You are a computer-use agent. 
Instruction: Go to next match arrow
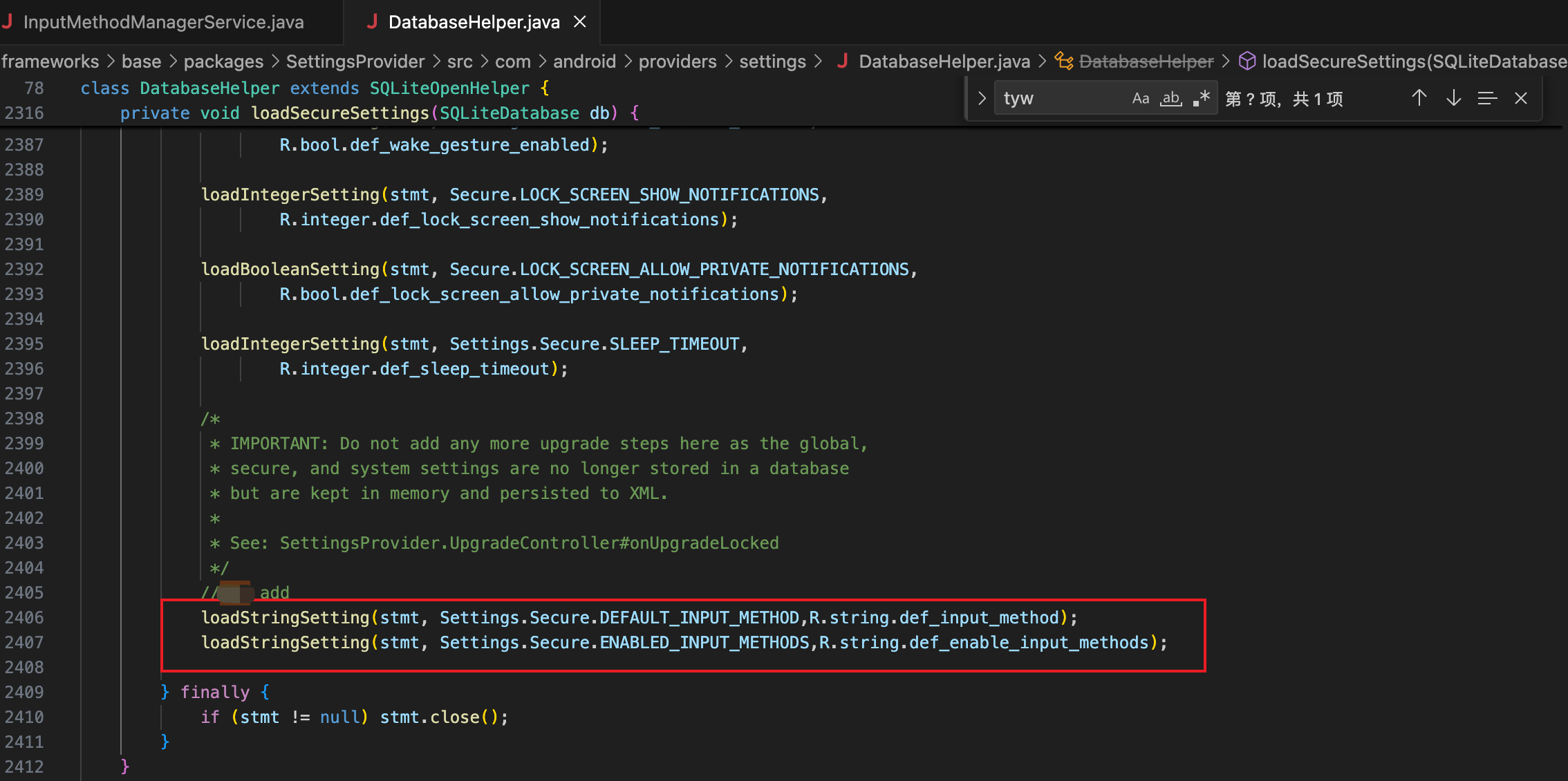click(x=1453, y=99)
